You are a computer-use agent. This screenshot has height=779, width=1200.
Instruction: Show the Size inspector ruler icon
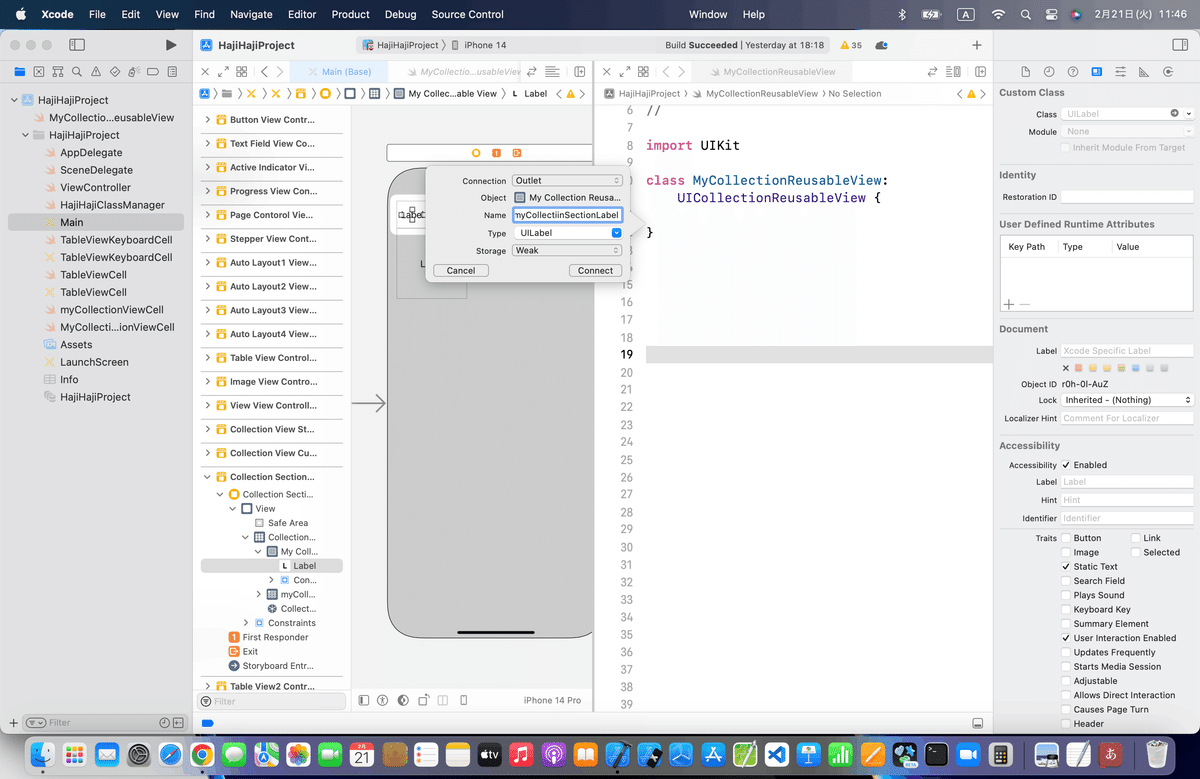click(1143, 72)
